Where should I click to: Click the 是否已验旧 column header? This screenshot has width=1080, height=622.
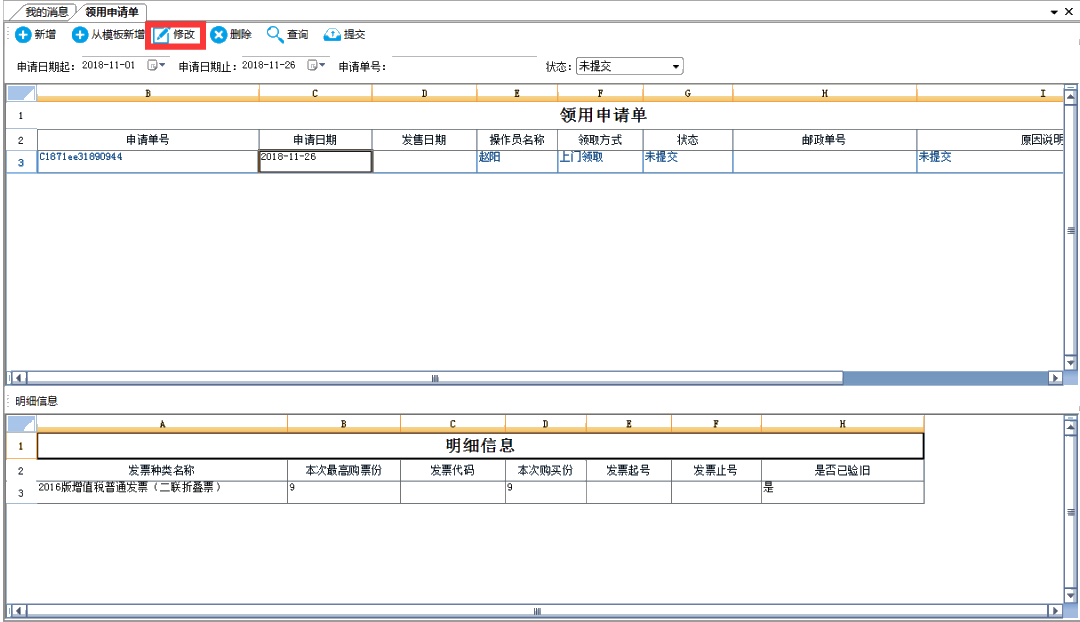pyautogui.click(x=842, y=470)
